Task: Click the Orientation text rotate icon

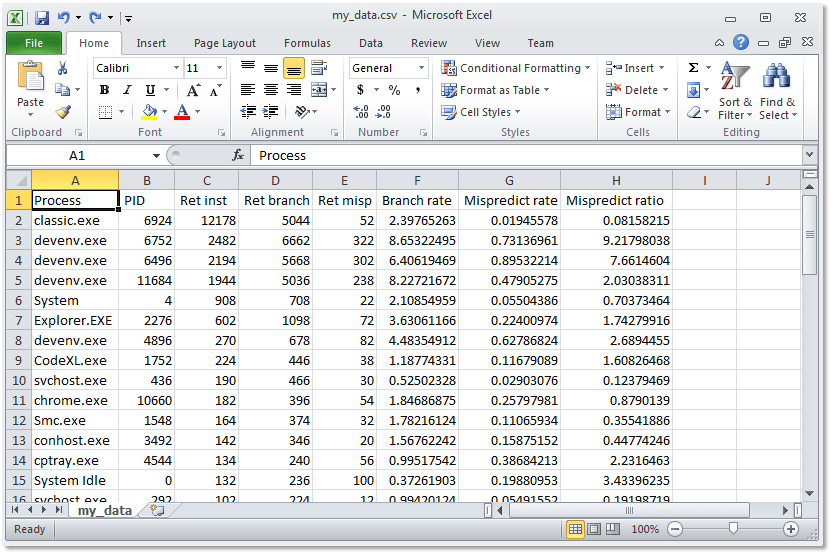Action: pos(302,111)
